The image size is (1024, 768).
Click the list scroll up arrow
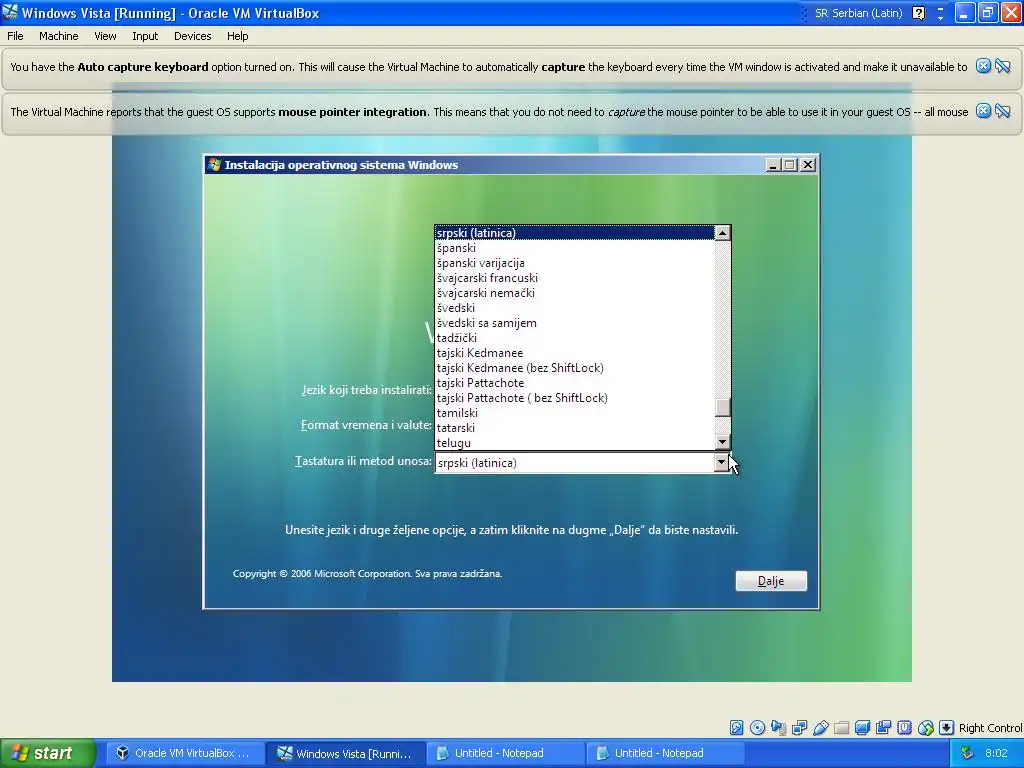point(722,233)
